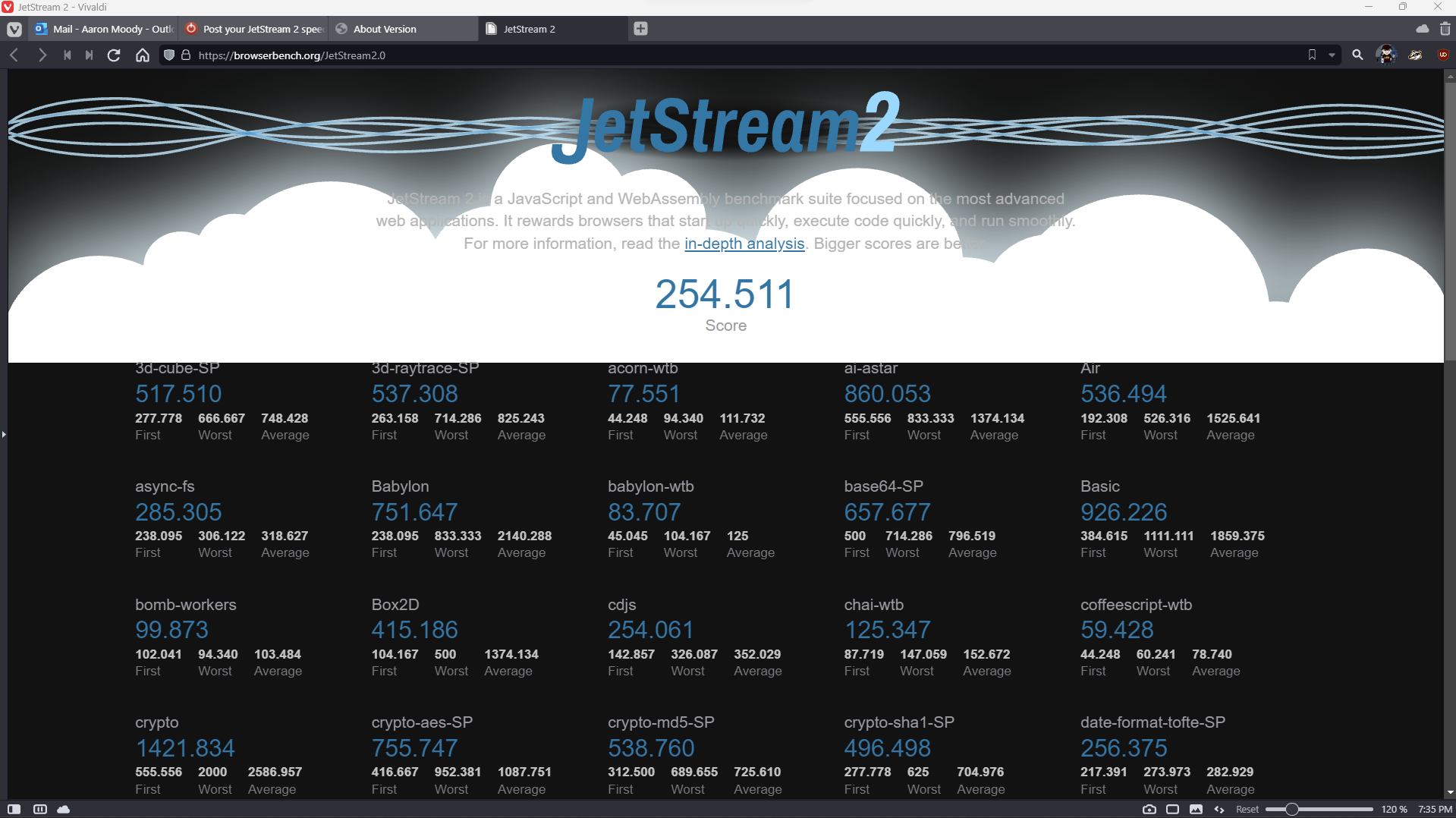Click the scrollbar down arrow
Viewport: 1456px width, 818px height.
(x=1450, y=792)
